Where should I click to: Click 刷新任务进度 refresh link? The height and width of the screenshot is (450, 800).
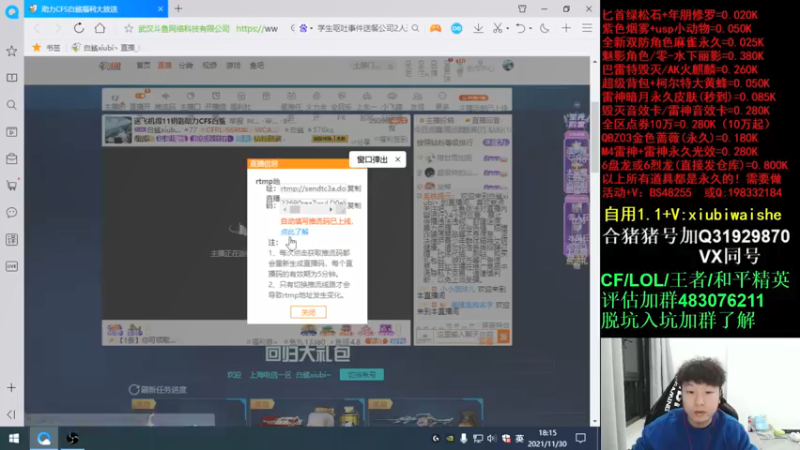click(x=158, y=389)
